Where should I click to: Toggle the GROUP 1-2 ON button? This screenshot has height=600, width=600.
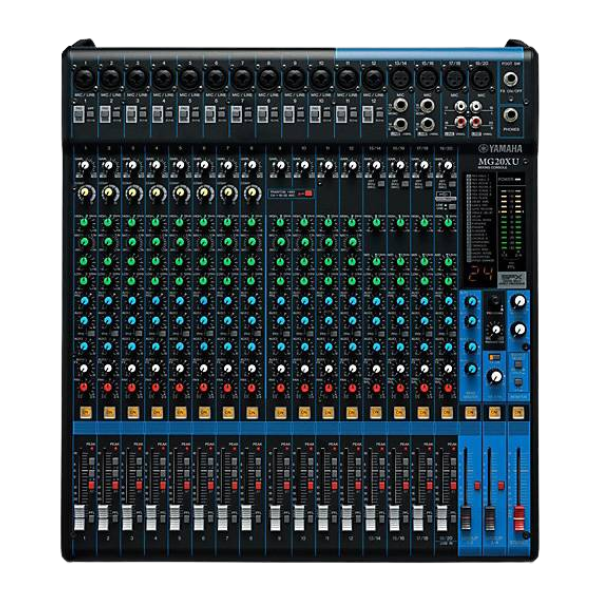tap(470, 412)
